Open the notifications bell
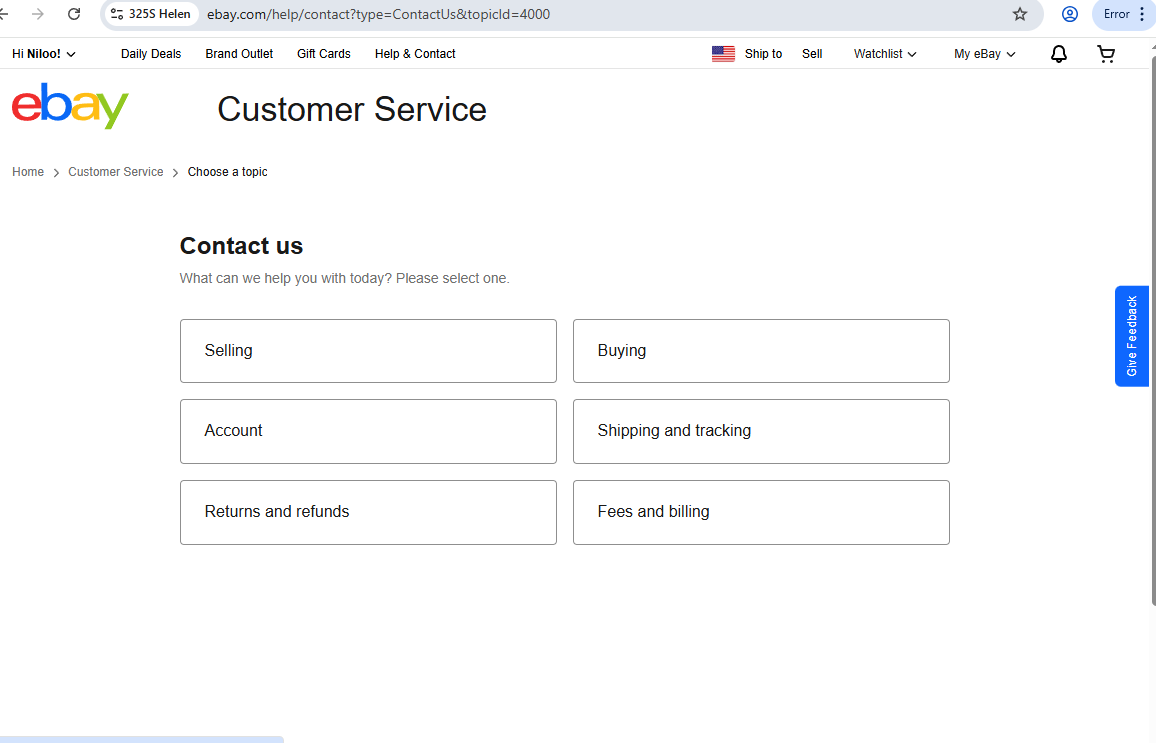This screenshot has width=1156, height=743. click(1059, 54)
